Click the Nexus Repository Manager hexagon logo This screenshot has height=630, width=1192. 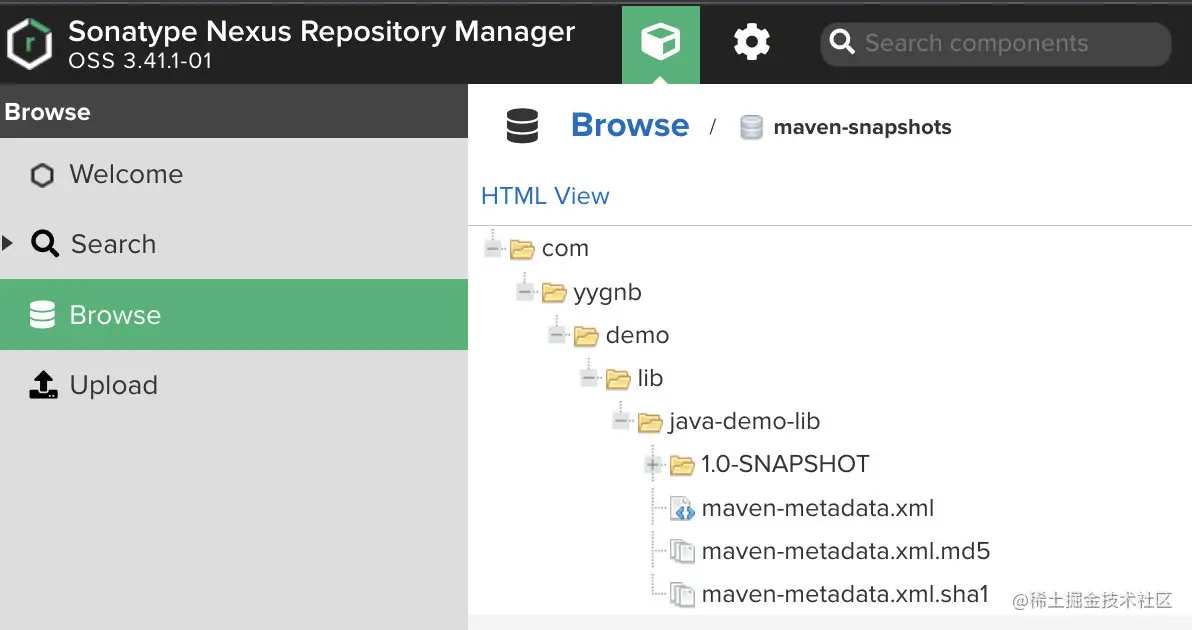coord(29,43)
